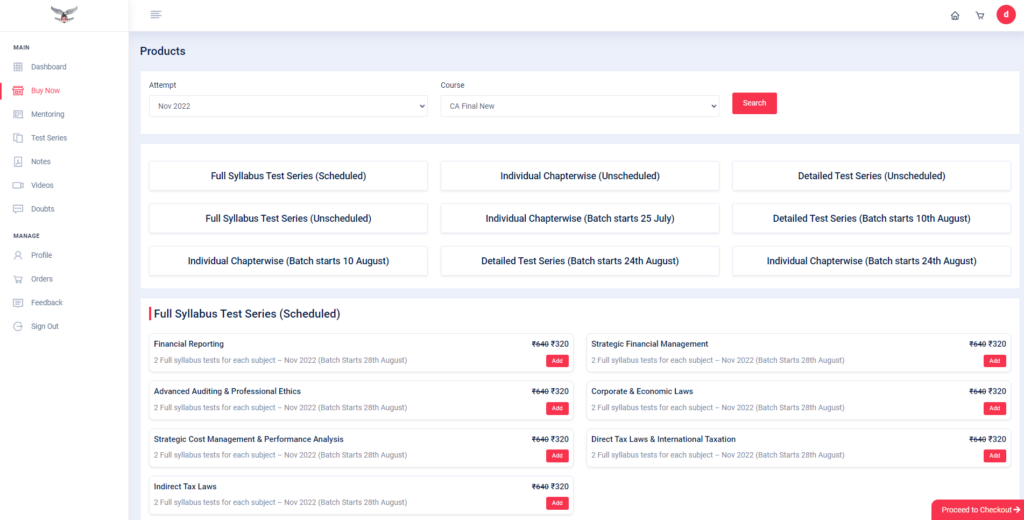Click the Notes icon in sidebar
Image resolution: width=1024 pixels, height=520 pixels.
(x=18, y=162)
